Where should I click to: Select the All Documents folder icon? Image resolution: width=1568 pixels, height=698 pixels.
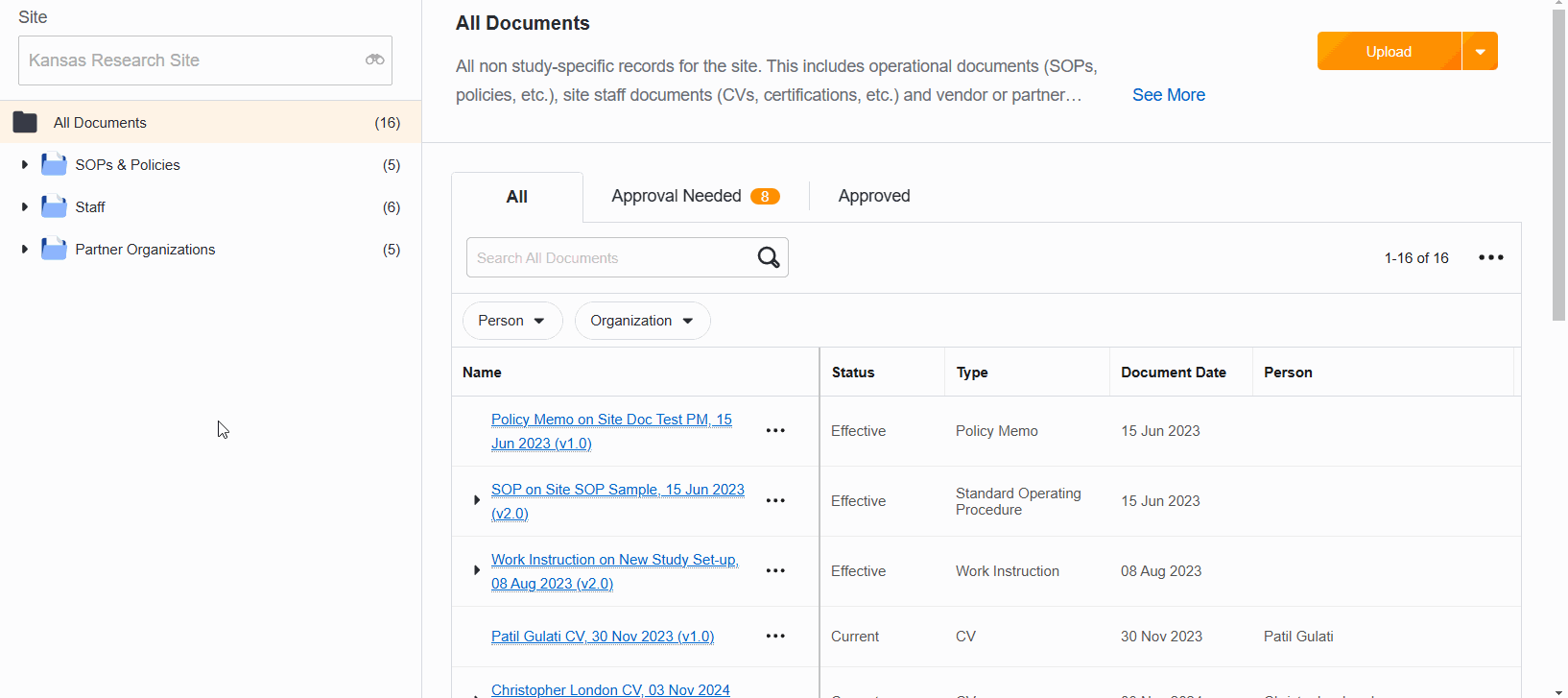(x=25, y=123)
